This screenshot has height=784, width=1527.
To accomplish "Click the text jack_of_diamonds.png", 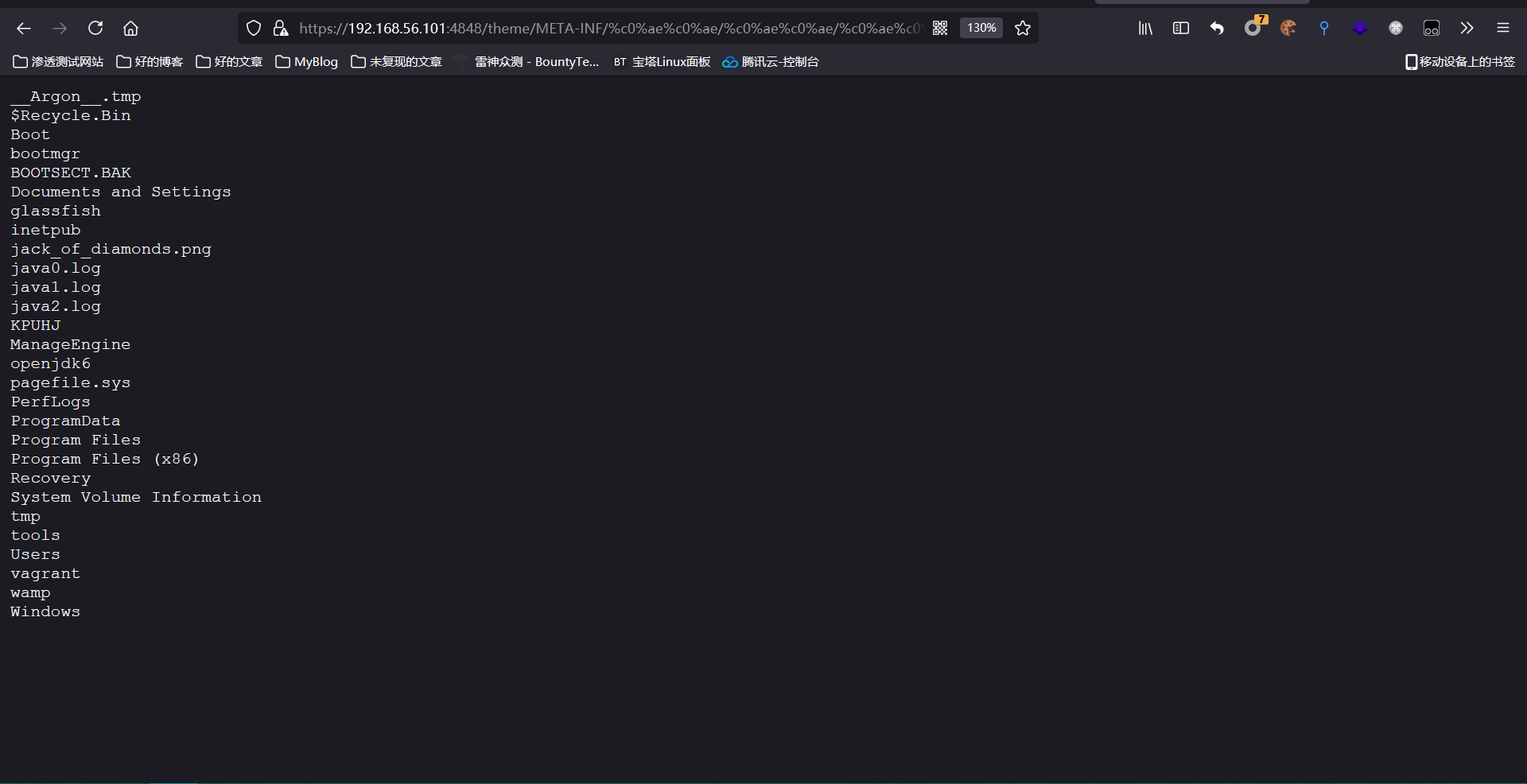I will [x=111, y=250].
